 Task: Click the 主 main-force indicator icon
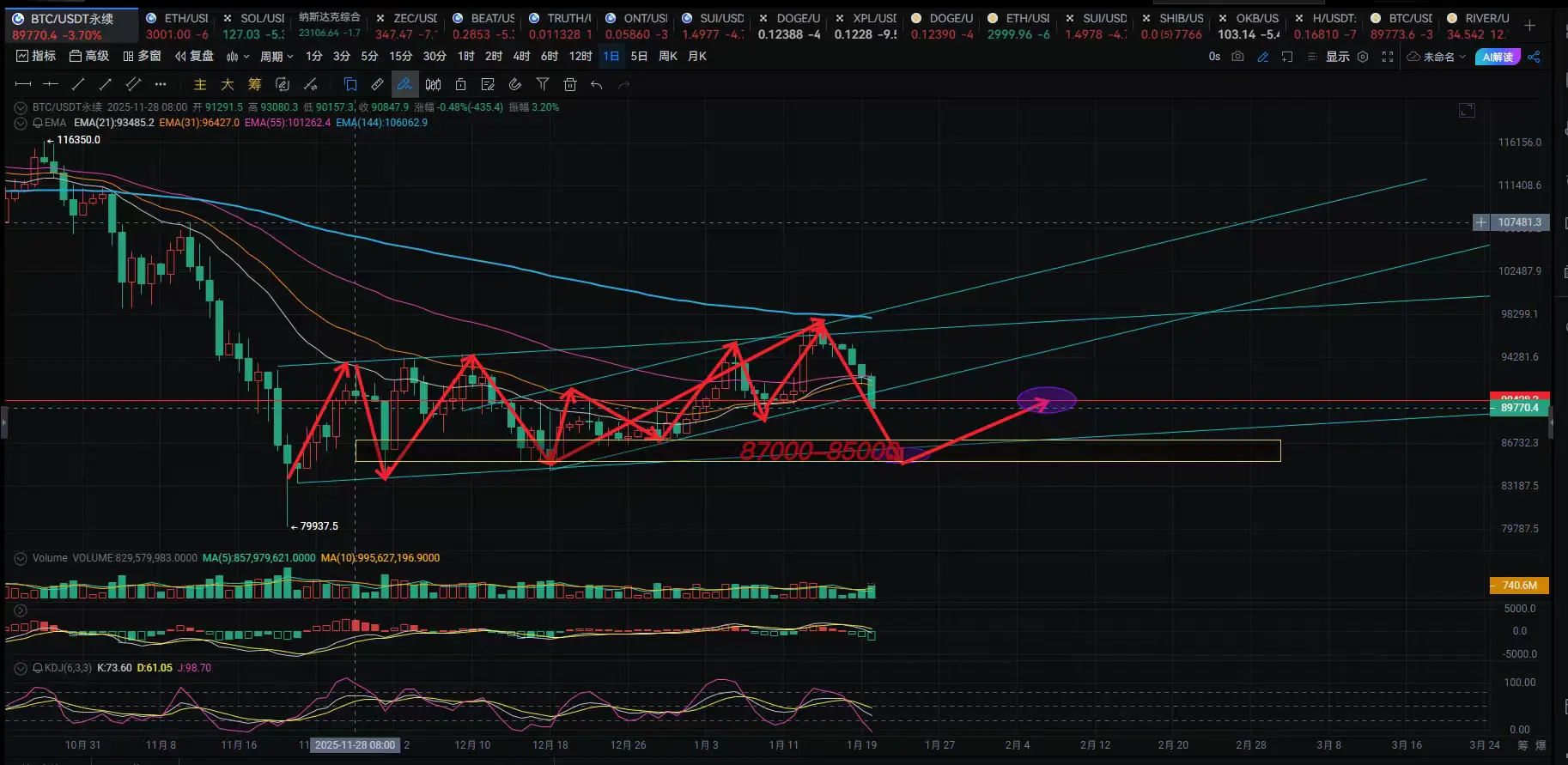200,84
